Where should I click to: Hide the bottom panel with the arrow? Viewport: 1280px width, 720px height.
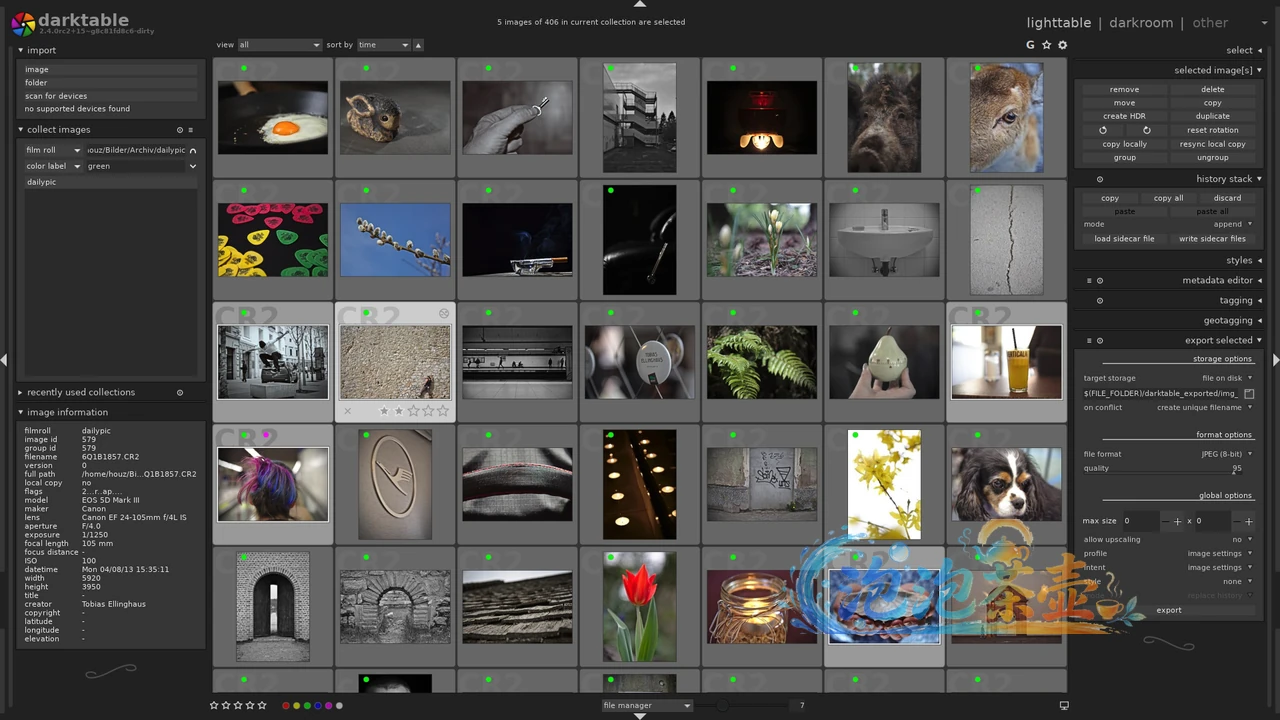[640, 716]
